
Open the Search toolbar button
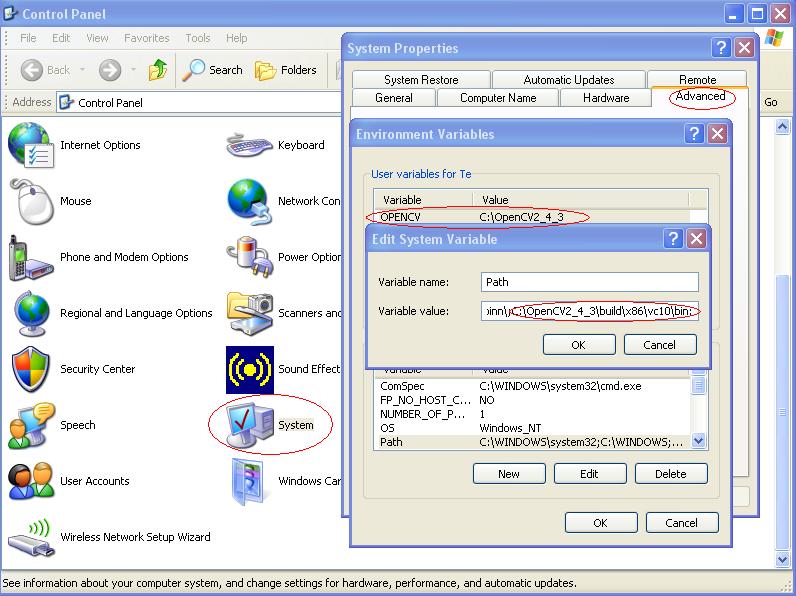tap(212, 70)
